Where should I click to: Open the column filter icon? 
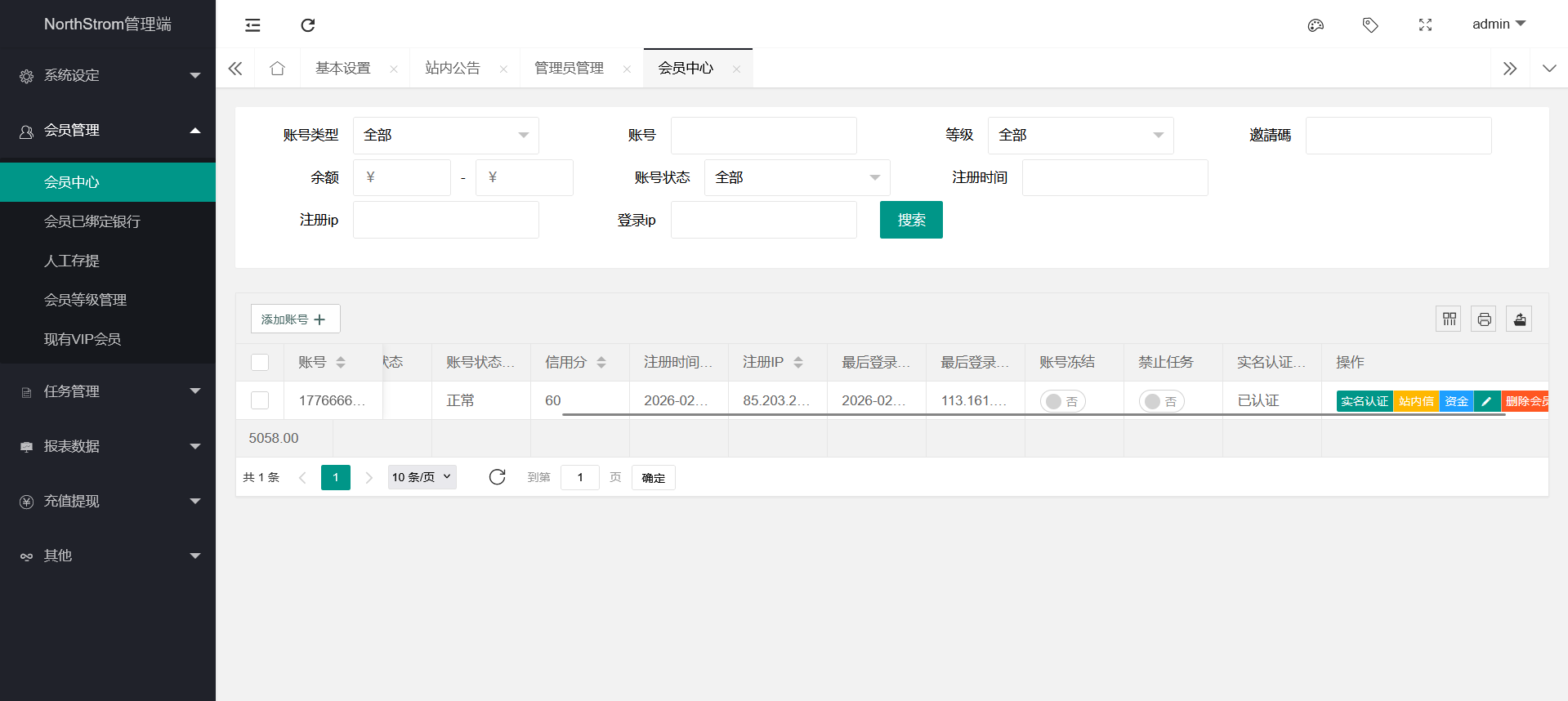pyautogui.click(x=1449, y=319)
